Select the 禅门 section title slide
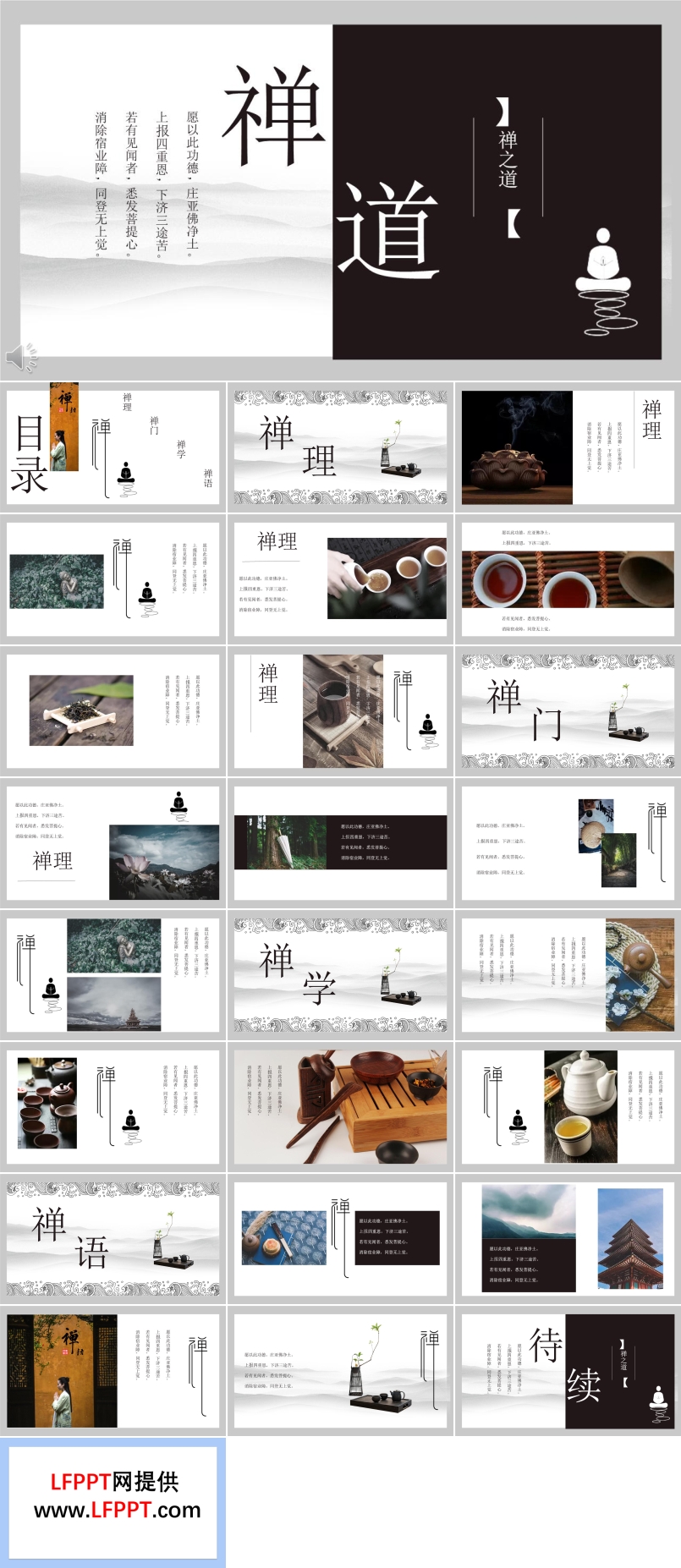The width and height of the screenshot is (681, 1568). (x=568, y=711)
